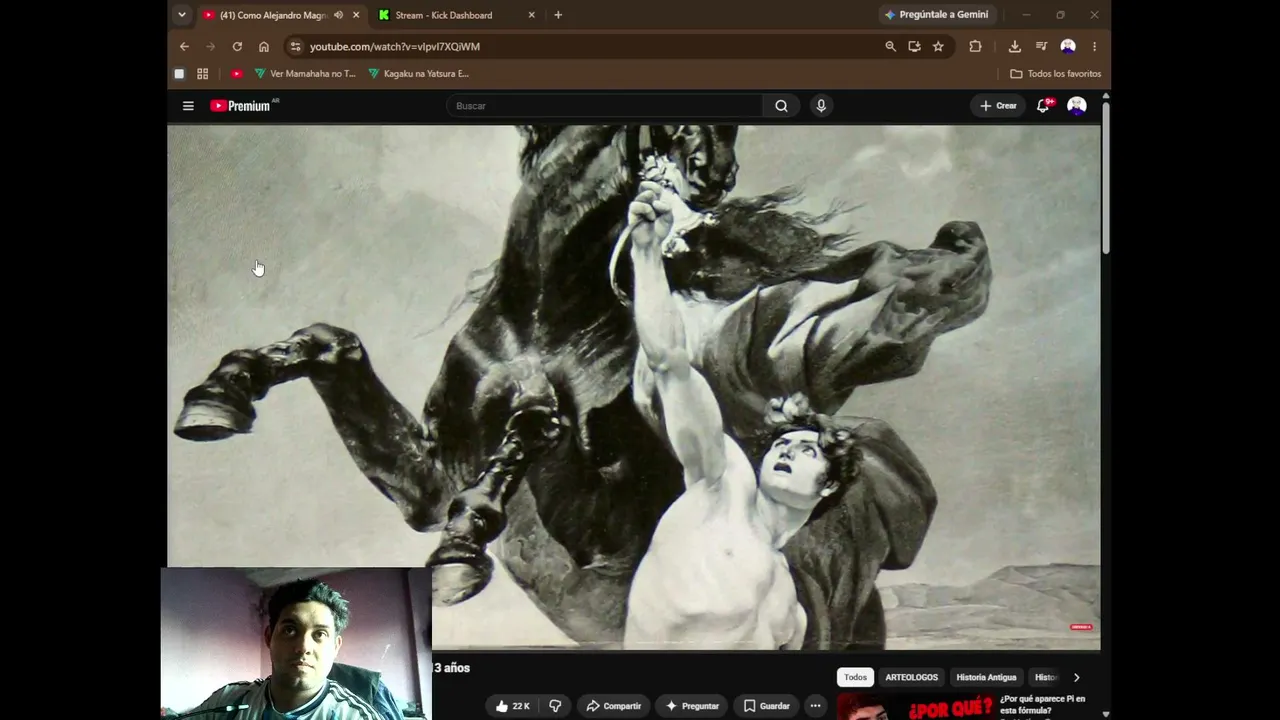Show more category chips with right chevron
Image resolution: width=1280 pixels, height=720 pixels.
tap(1076, 677)
